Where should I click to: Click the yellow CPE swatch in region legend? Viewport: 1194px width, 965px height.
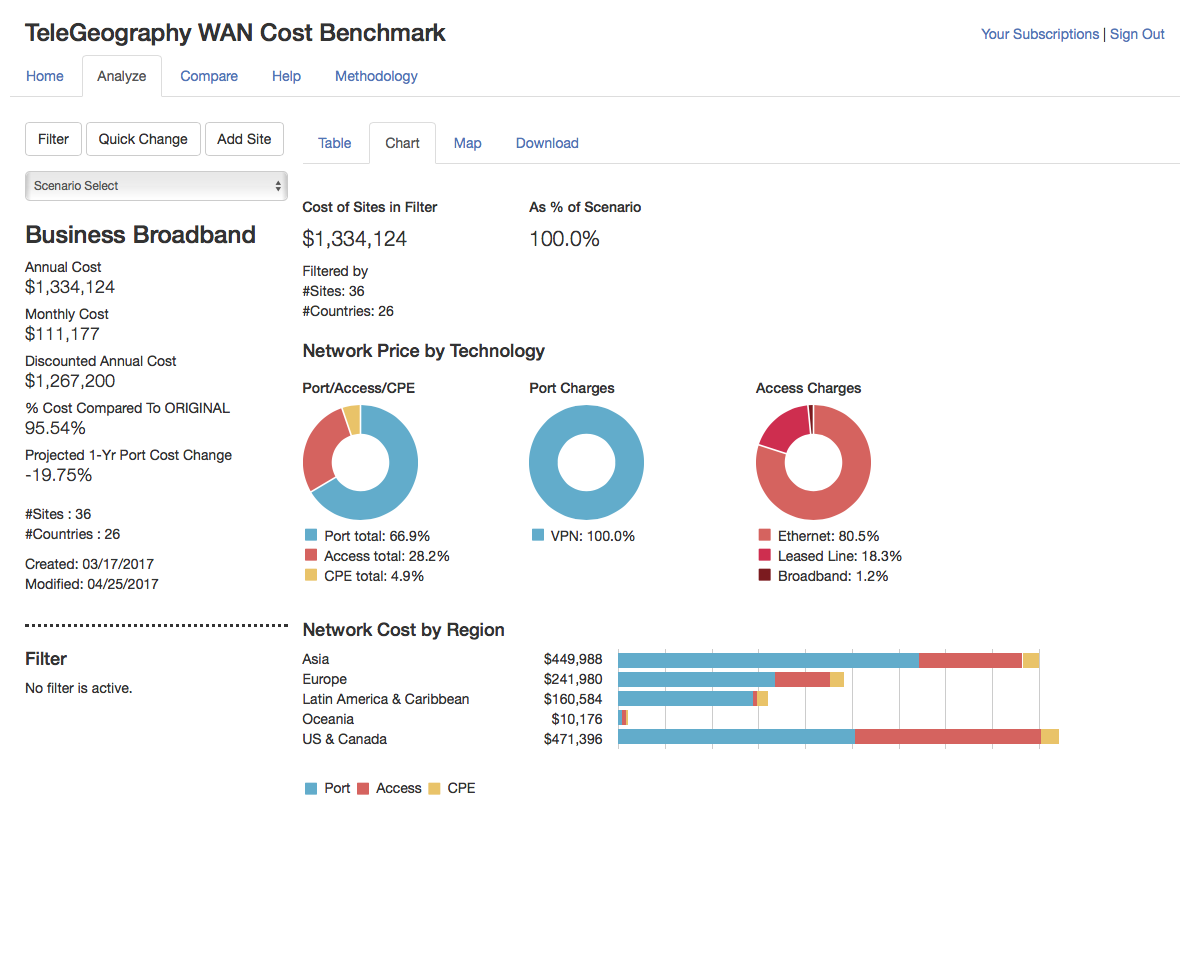pyautogui.click(x=434, y=789)
